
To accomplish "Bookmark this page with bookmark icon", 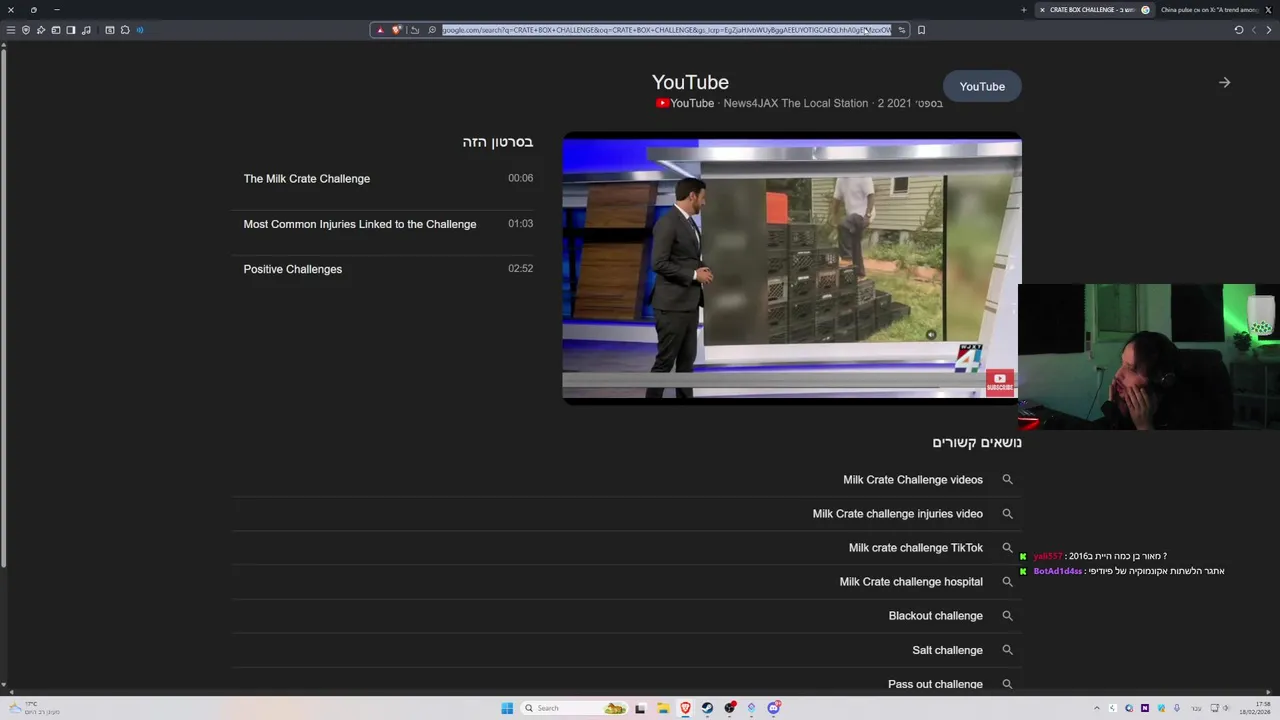I will [x=921, y=30].
